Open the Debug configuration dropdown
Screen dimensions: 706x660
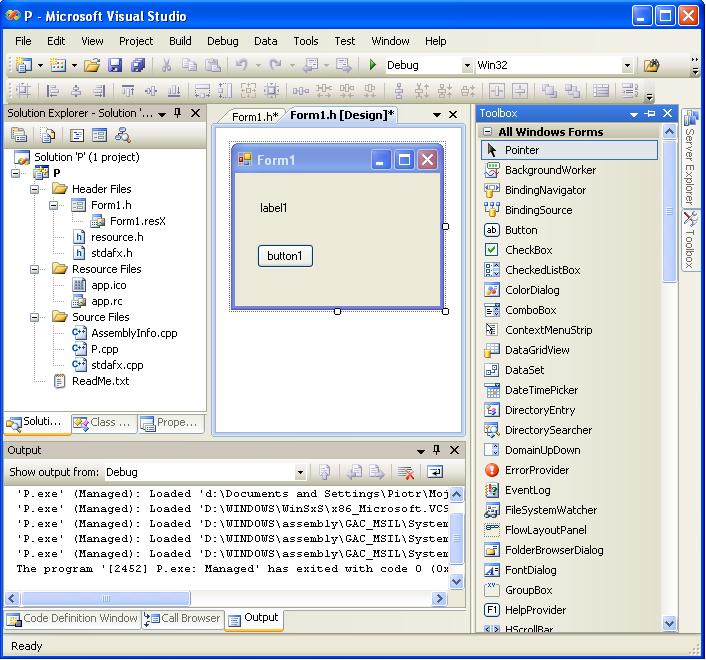[x=467, y=66]
